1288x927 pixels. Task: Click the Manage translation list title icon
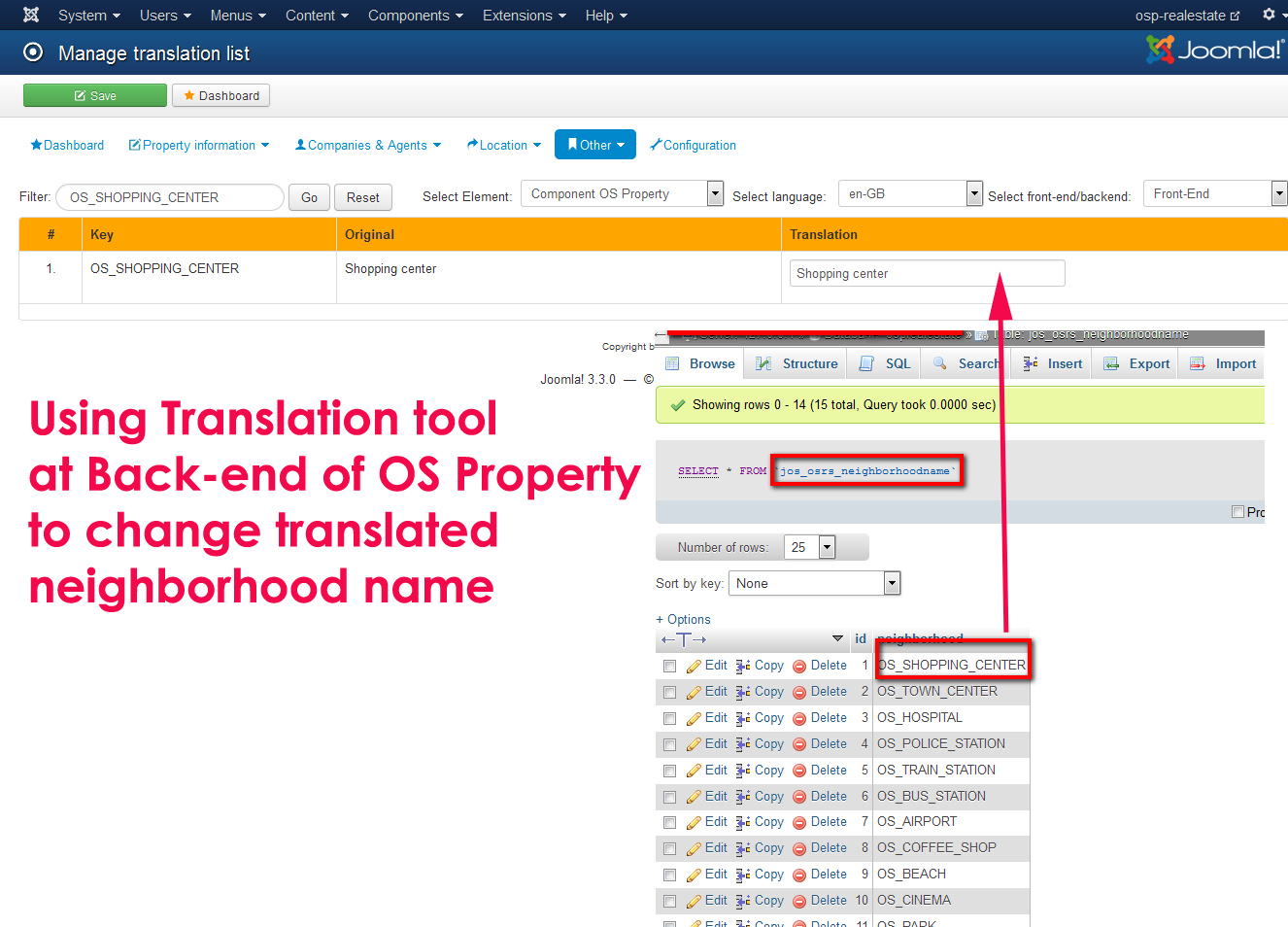33,52
